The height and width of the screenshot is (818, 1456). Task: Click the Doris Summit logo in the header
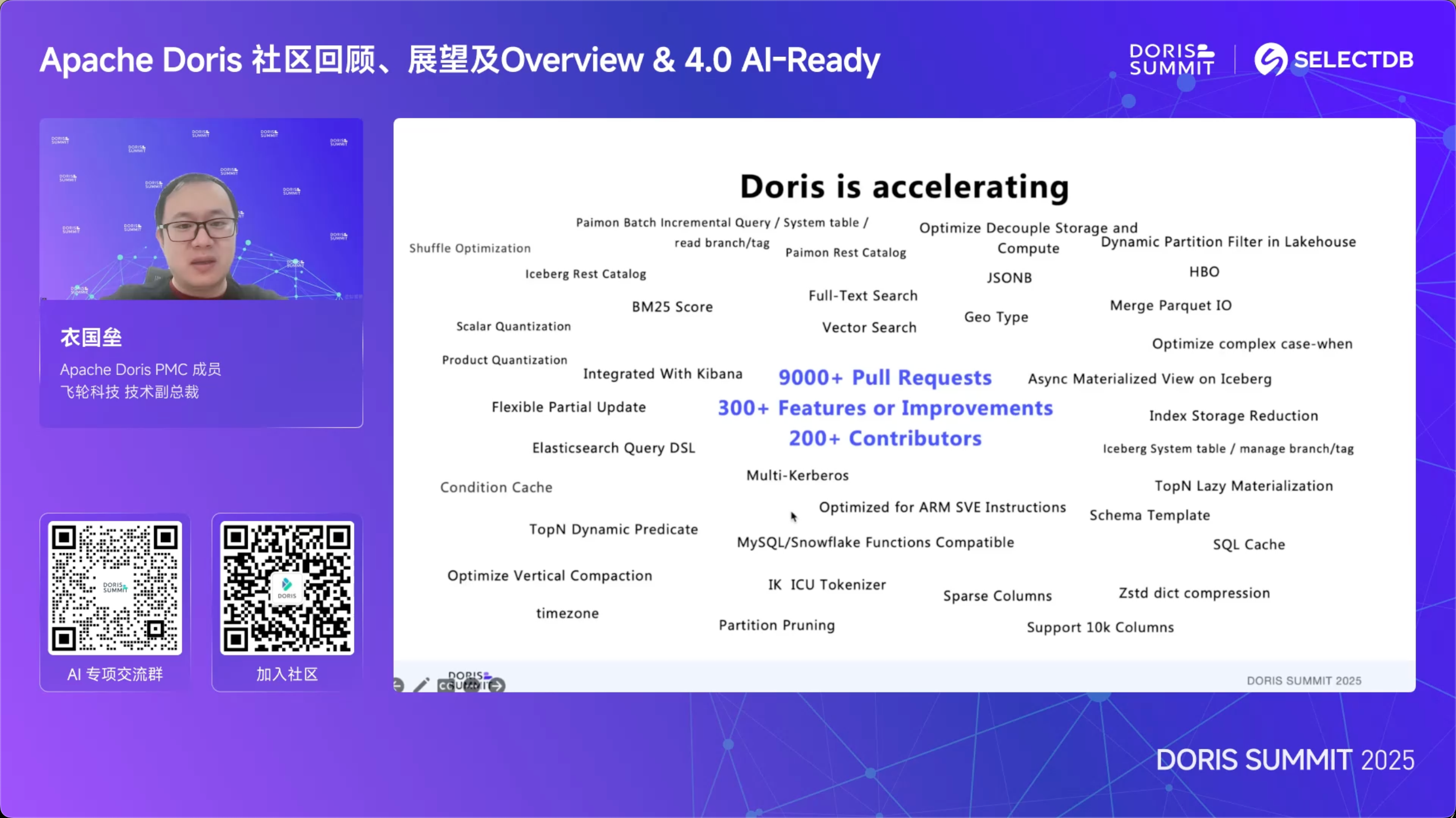(1171, 59)
